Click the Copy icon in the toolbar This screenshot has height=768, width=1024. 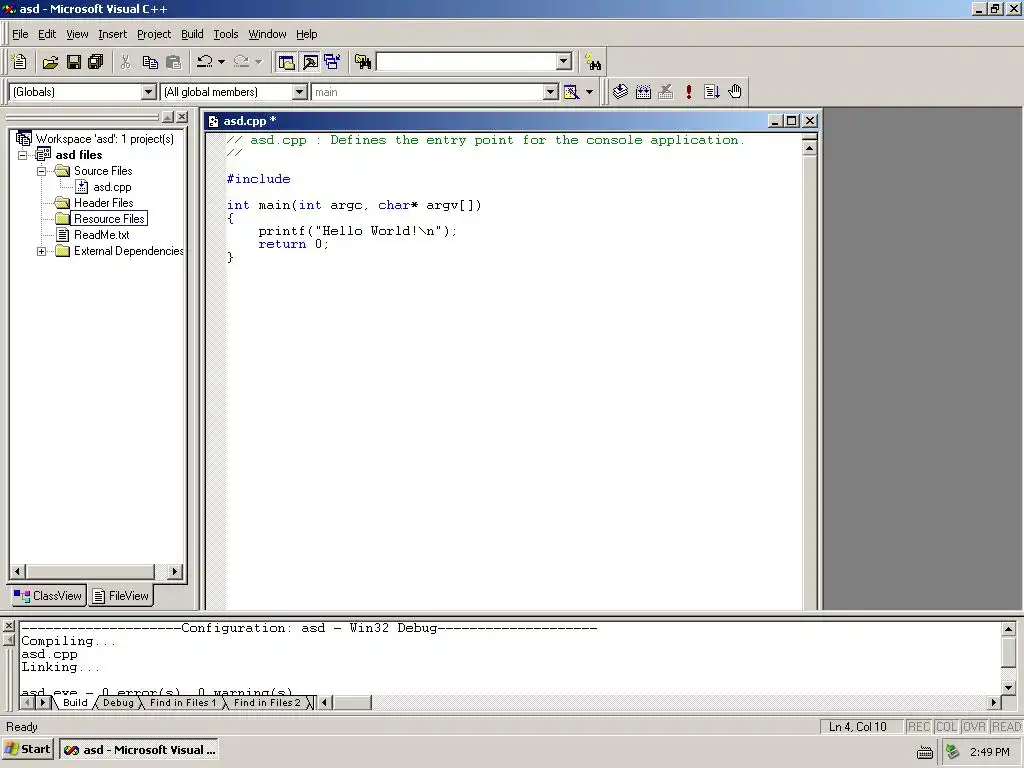[150, 62]
